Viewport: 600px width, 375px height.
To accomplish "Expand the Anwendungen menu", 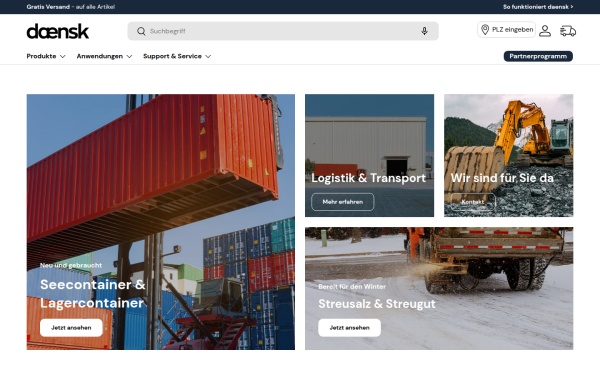I will [x=104, y=56].
